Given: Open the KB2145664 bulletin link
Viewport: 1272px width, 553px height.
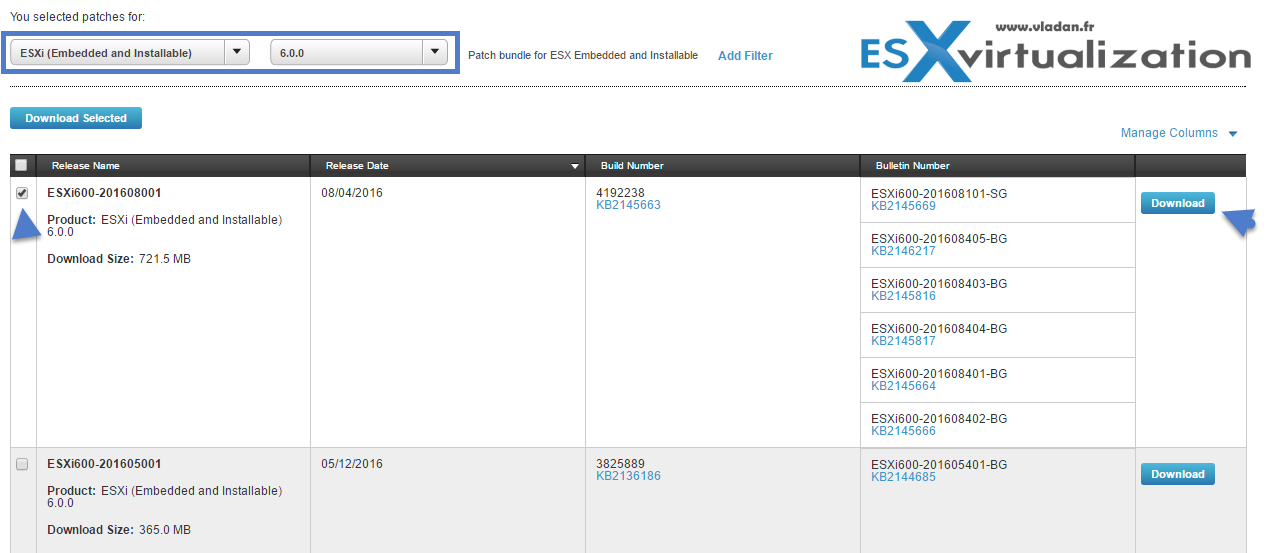Looking at the screenshot, I should 903,386.
